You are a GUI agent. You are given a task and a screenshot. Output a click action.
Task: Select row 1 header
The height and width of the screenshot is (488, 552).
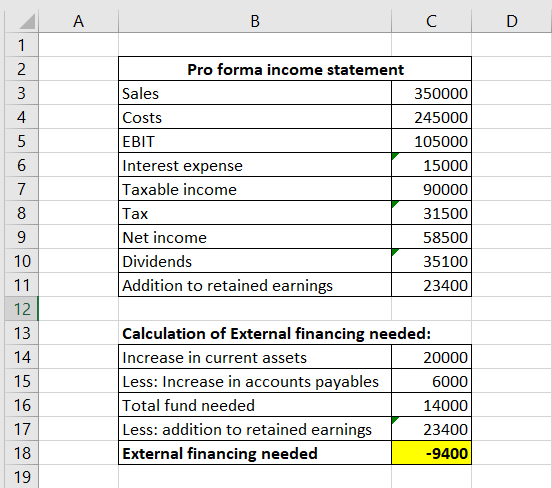click(x=21, y=45)
